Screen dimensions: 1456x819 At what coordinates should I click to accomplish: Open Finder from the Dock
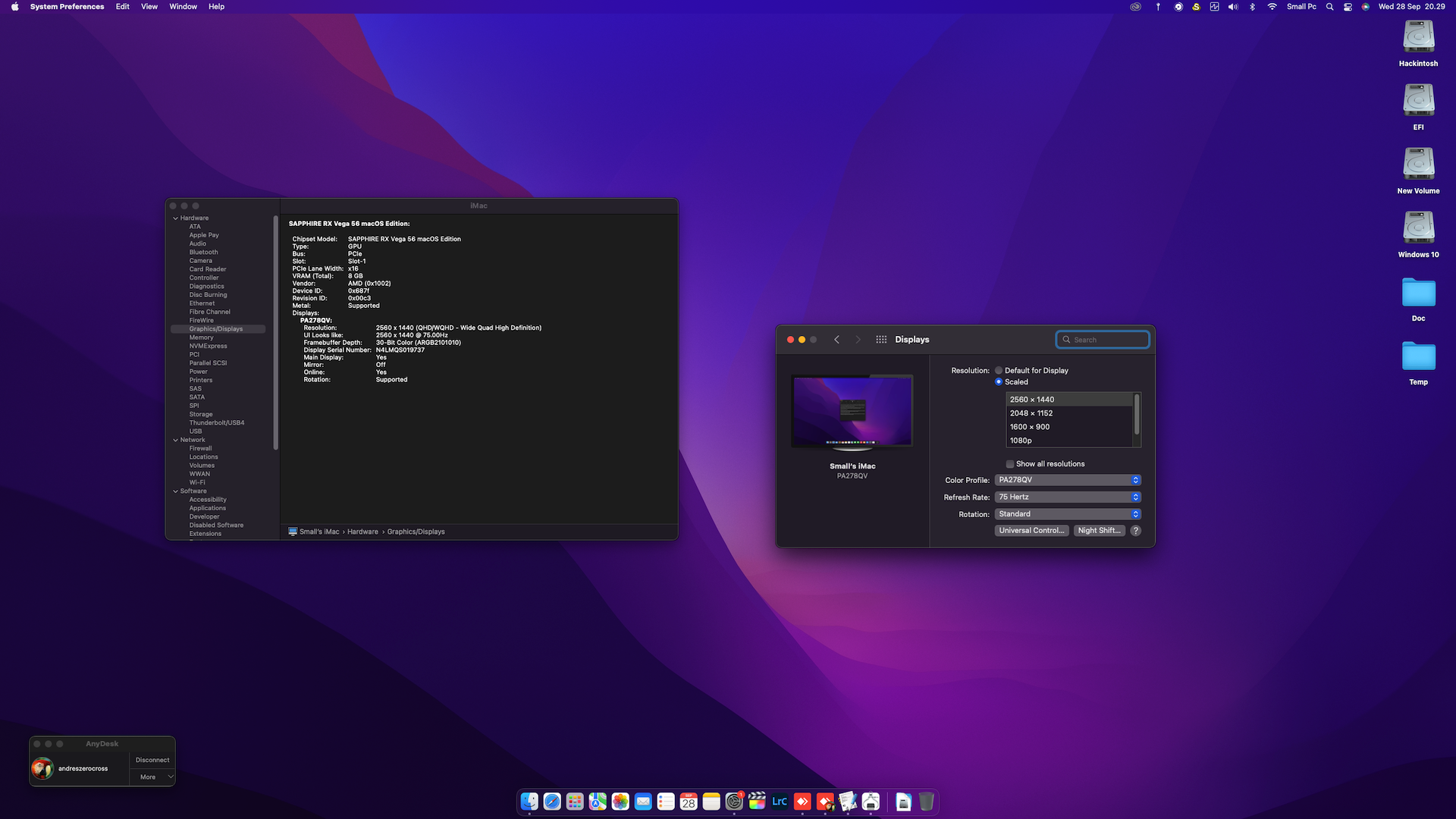(529, 802)
